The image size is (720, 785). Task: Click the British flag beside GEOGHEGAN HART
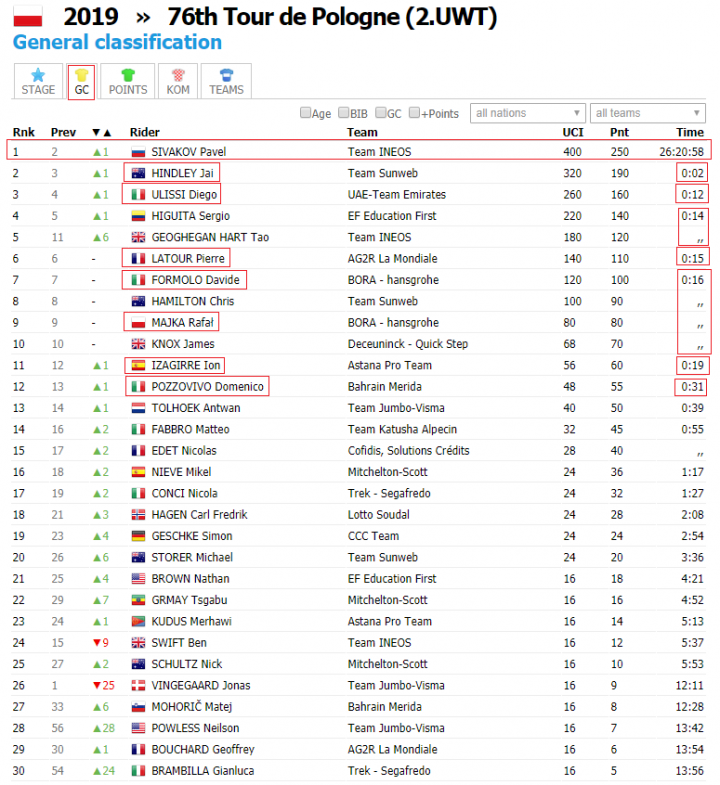(x=138, y=237)
